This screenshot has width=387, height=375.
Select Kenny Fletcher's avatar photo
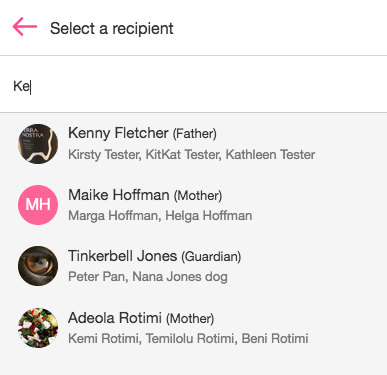[x=38, y=144]
